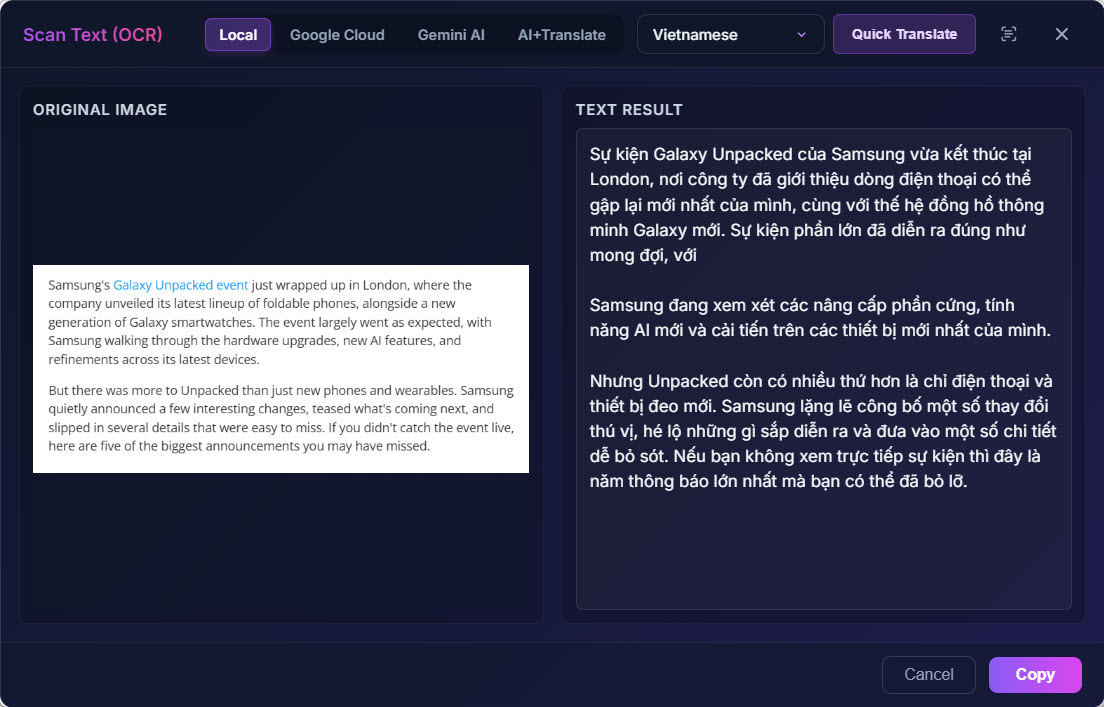Click the Scan Text (OCR) title

tap(93, 35)
